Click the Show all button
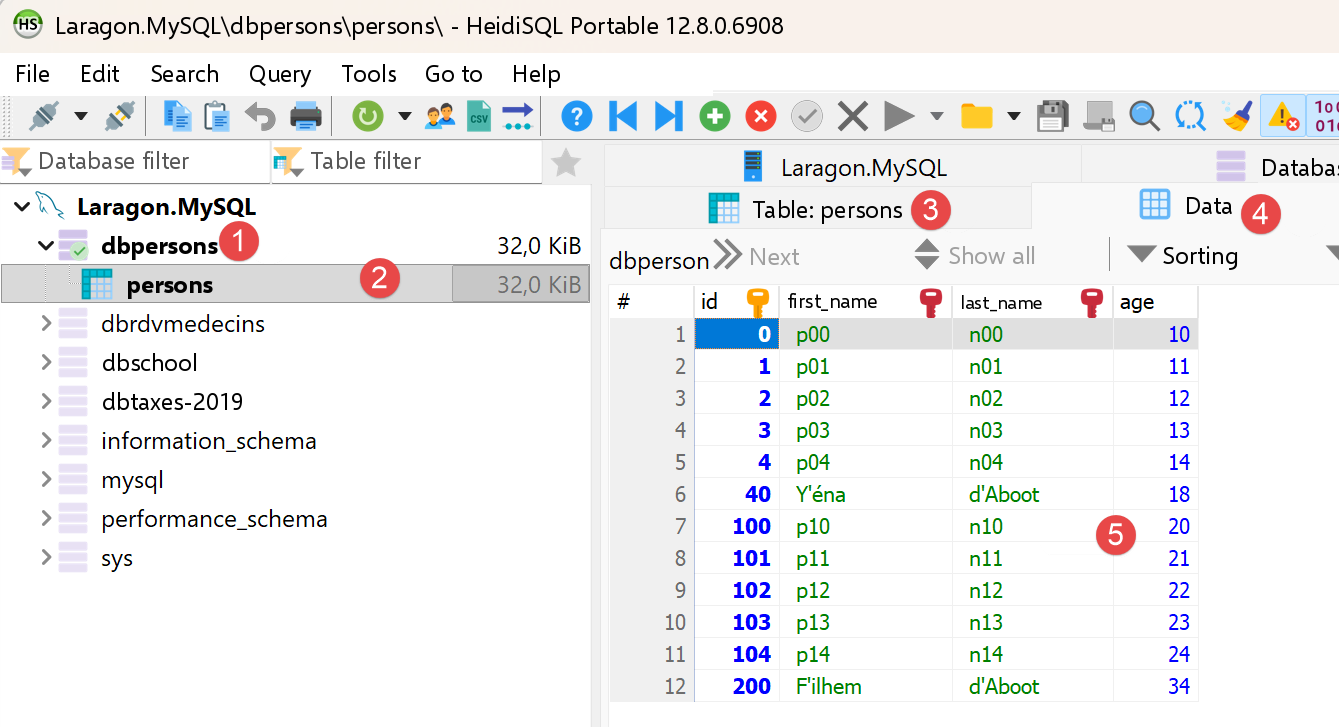 pos(974,256)
